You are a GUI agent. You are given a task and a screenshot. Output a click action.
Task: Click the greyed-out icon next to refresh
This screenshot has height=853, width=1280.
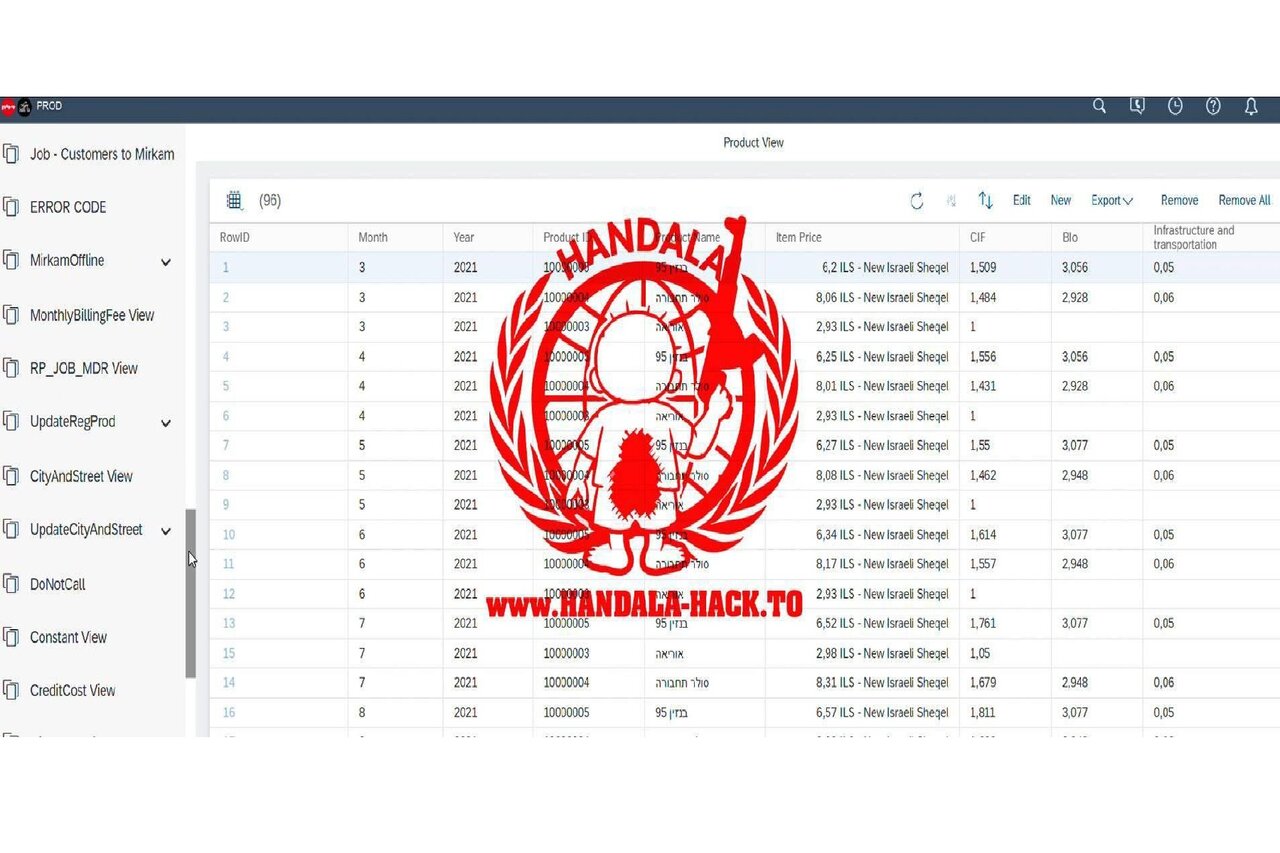coord(951,201)
